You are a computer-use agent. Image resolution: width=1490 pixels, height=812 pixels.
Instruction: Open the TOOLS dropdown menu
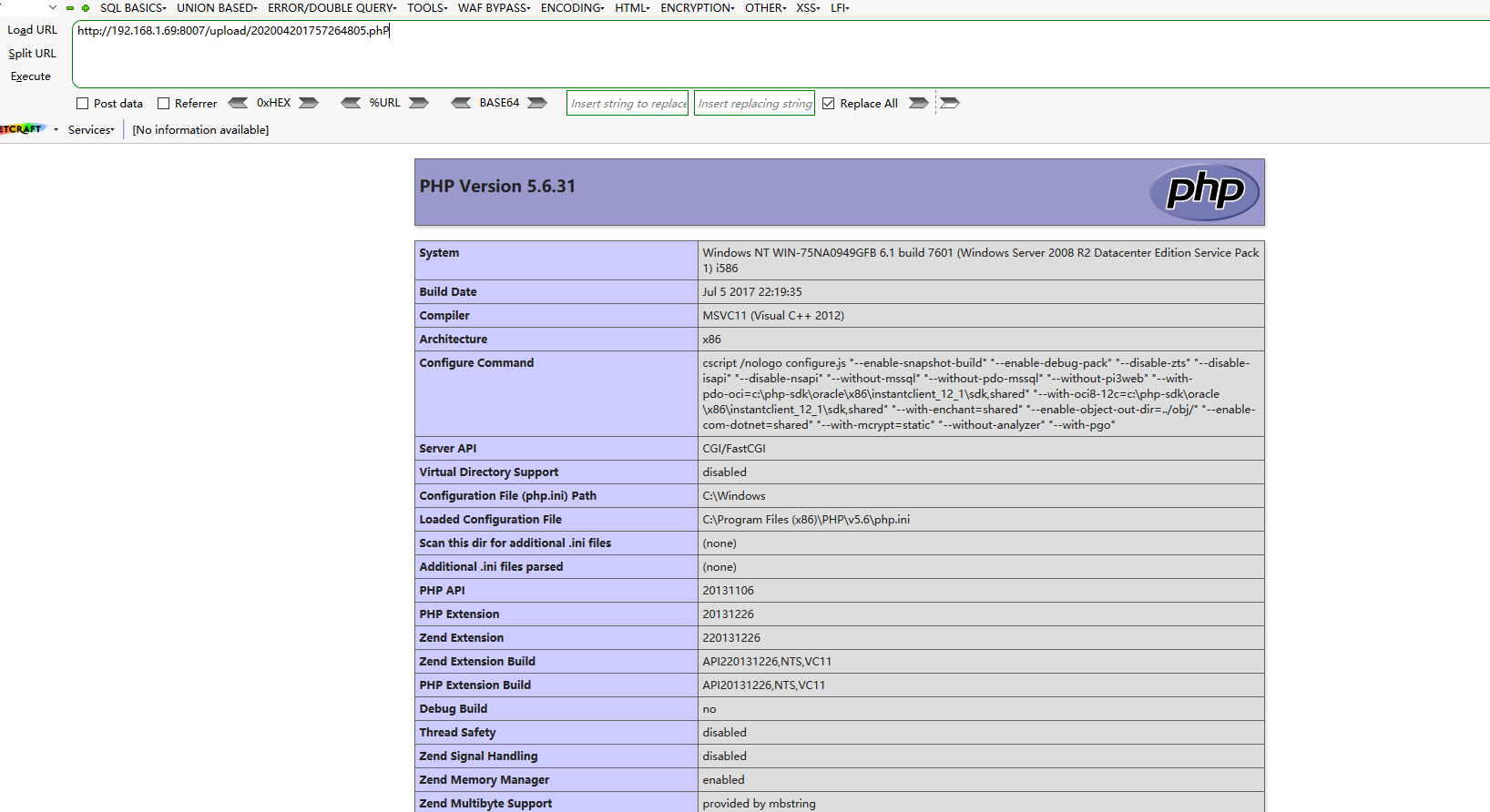coord(427,8)
